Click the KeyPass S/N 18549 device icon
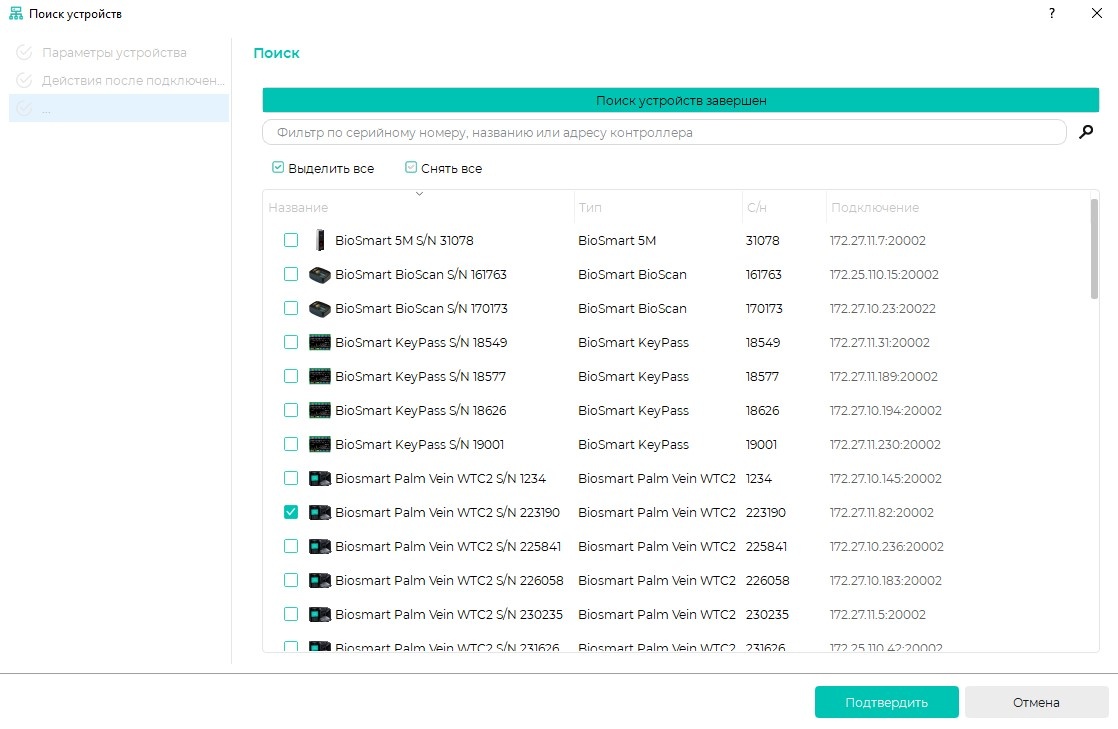 [319, 342]
